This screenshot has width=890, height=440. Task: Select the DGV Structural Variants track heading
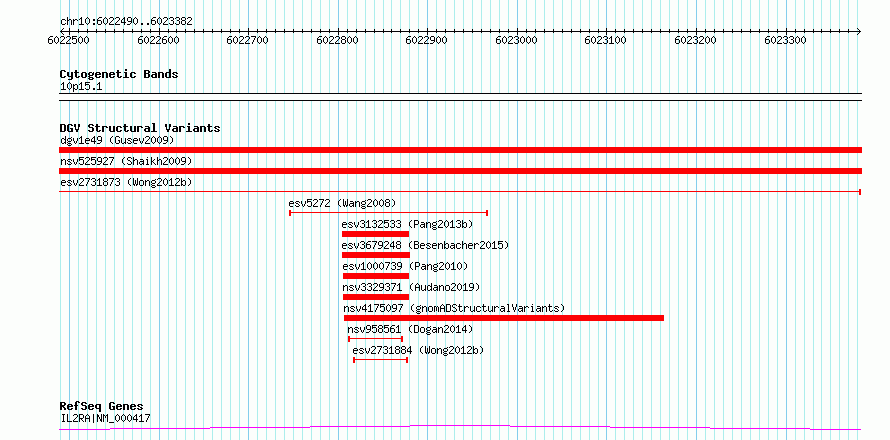click(x=140, y=128)
